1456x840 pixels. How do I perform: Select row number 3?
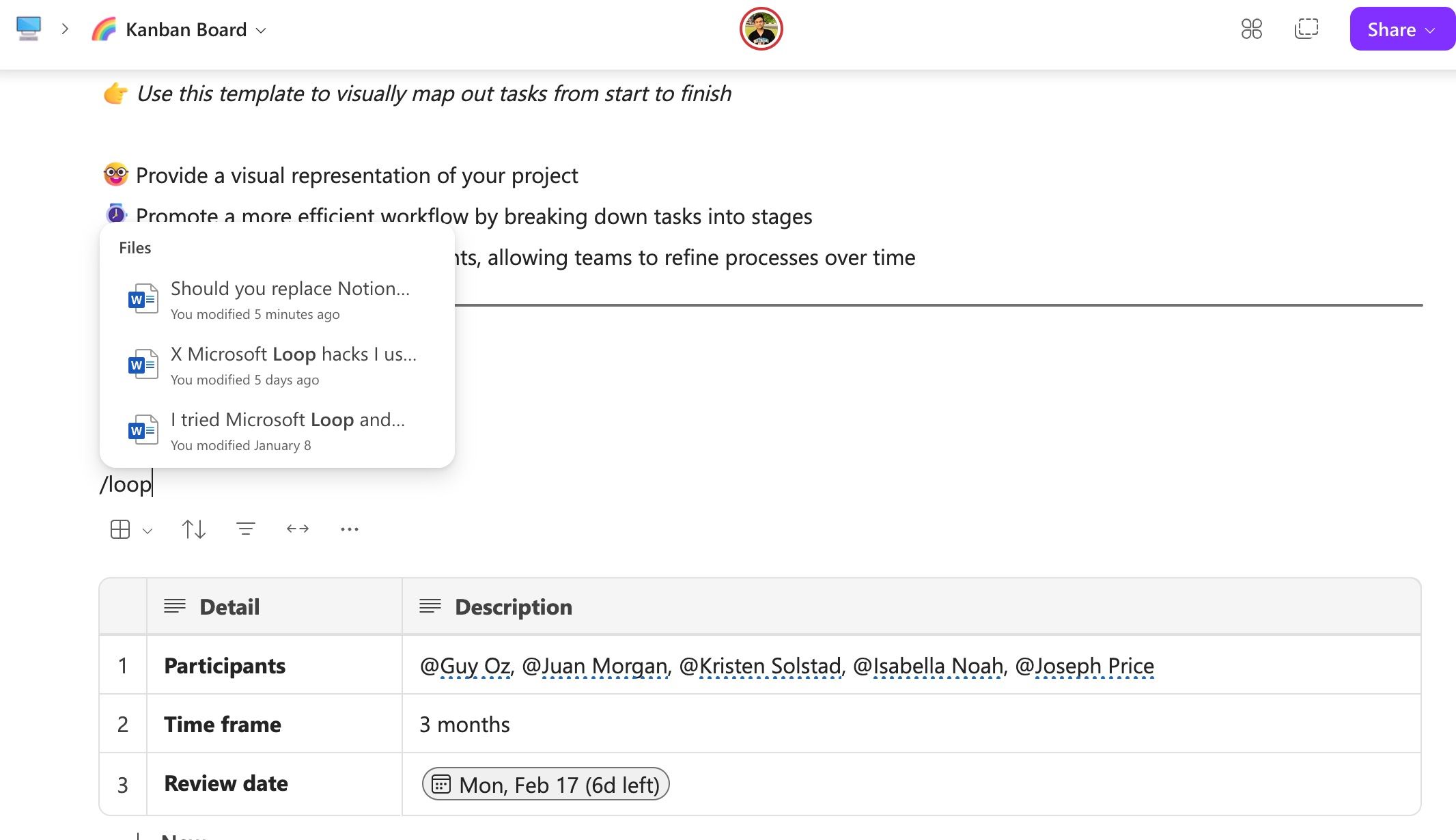coord(123,785)
